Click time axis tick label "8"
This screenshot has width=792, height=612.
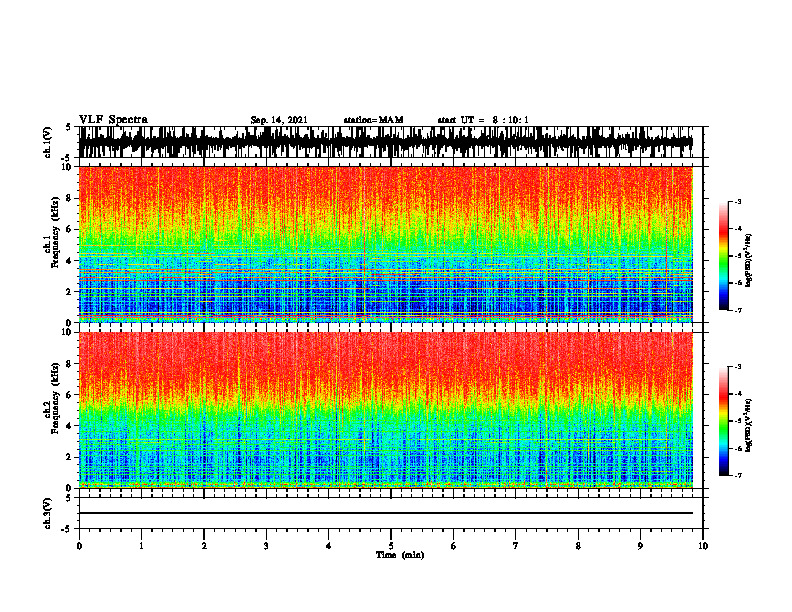click(578, 546)
